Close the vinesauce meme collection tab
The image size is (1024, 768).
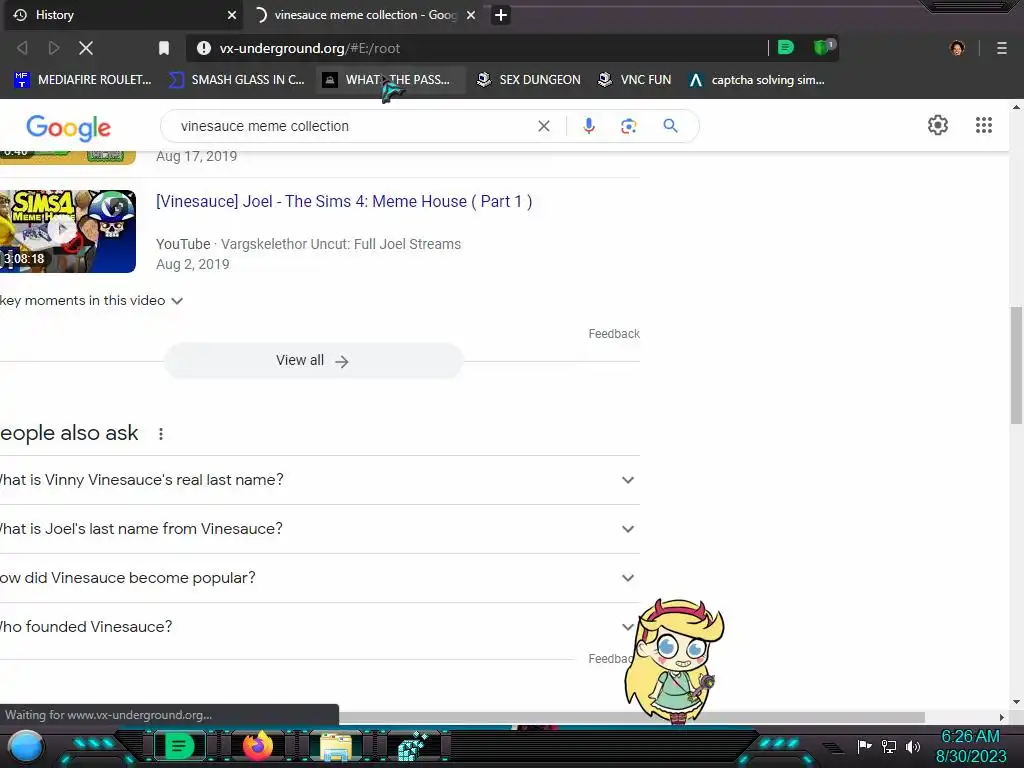click(x=471, y=15)
